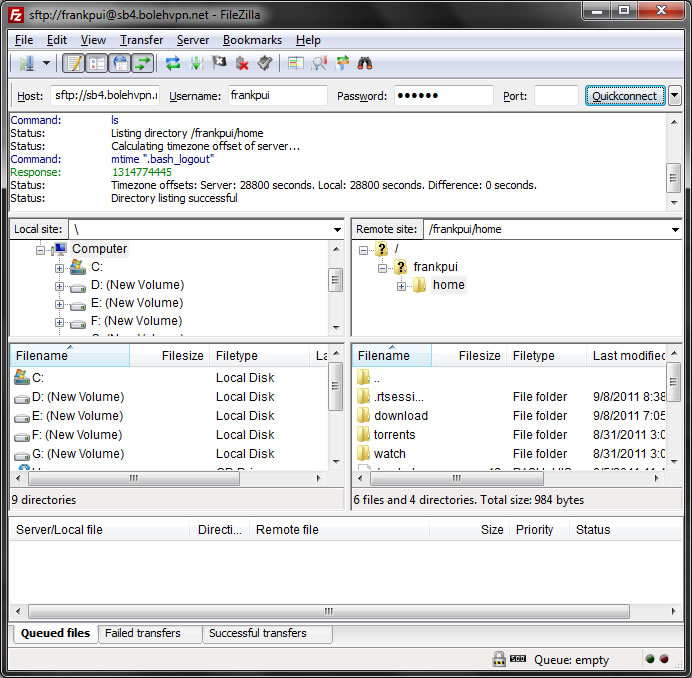692x678 pixels.
Task: Open Remote site path dropdown
Action: pyautogui.click(x=675, y=230)
